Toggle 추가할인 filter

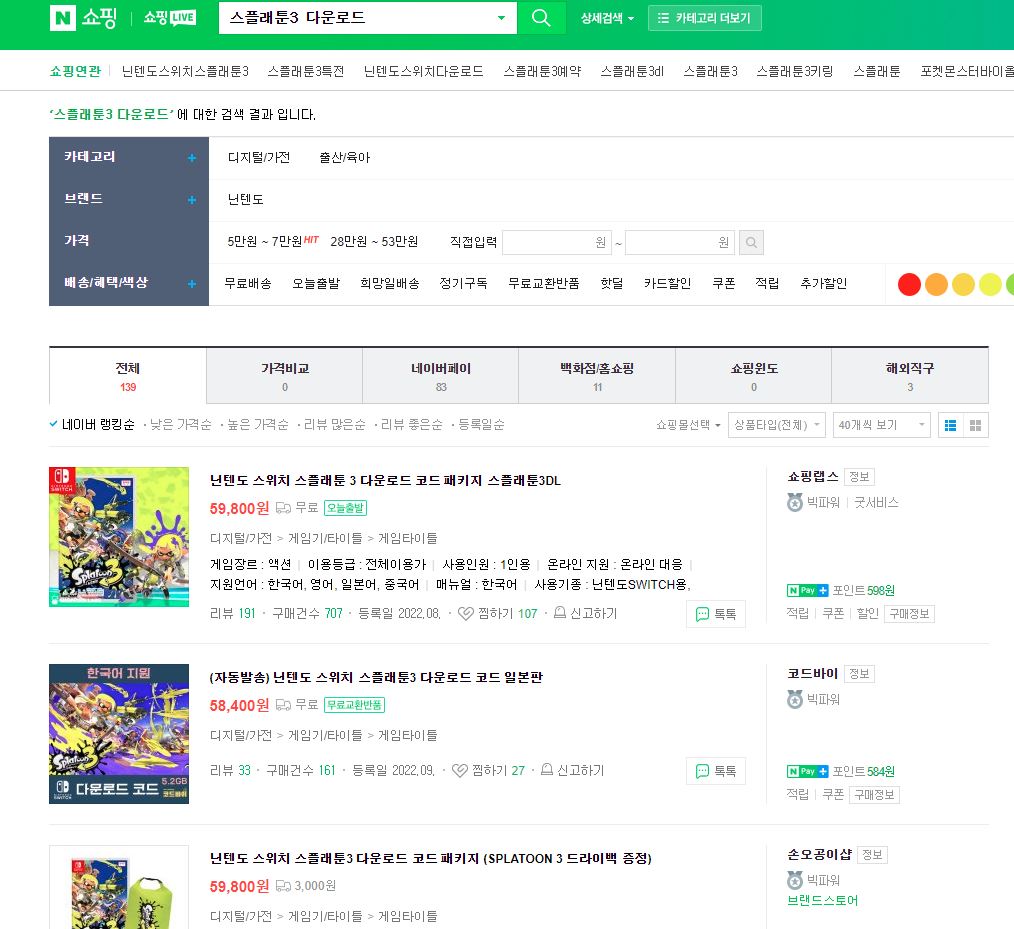click(824, 283)
